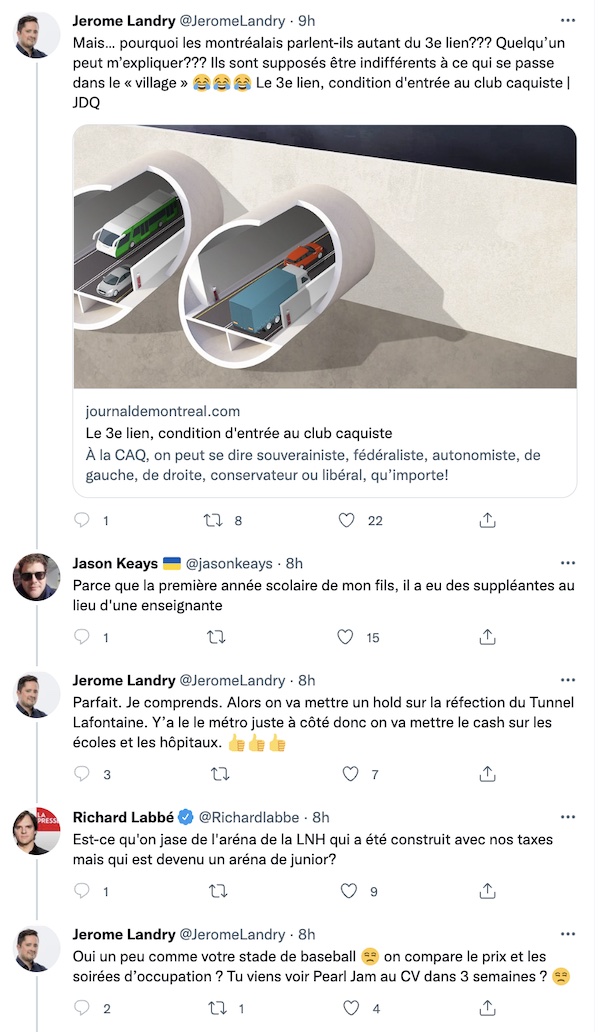
Task: Open Richard Labbé's profile name
Action: (123, 817)
